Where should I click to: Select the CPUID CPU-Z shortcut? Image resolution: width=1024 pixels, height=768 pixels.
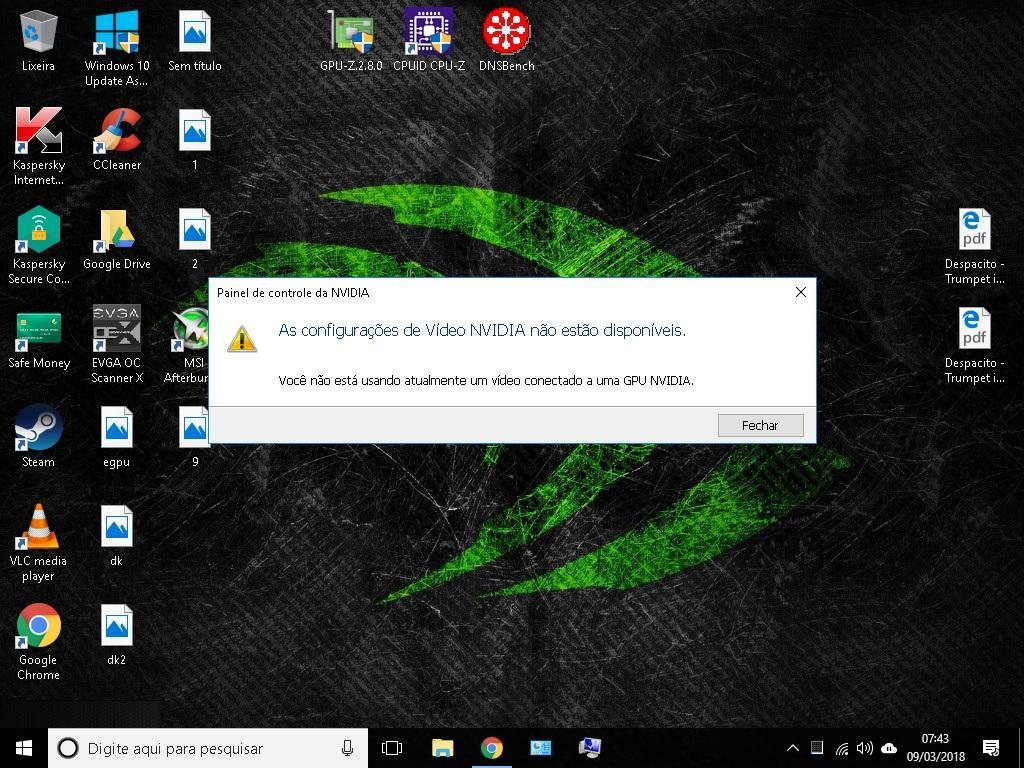(x=429, y=40)
